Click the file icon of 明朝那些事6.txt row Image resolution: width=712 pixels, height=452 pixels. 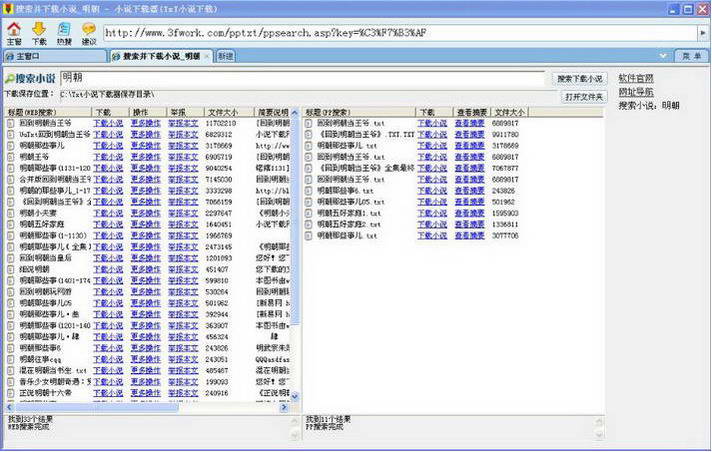[309, 190]
